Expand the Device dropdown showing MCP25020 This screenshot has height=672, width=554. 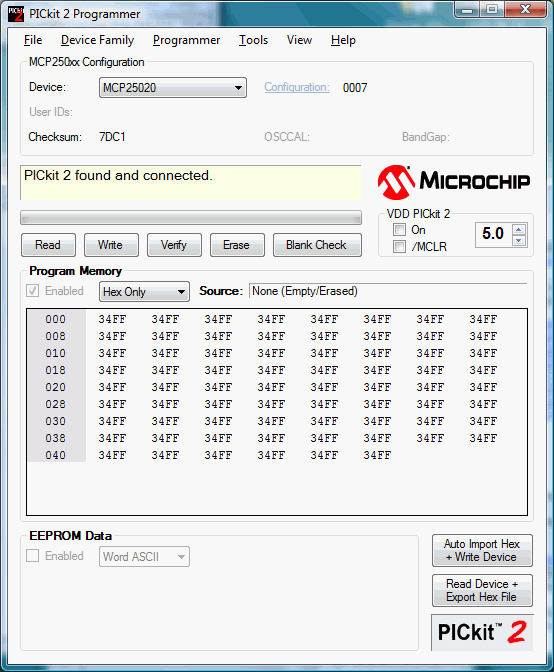pos(173,87)
